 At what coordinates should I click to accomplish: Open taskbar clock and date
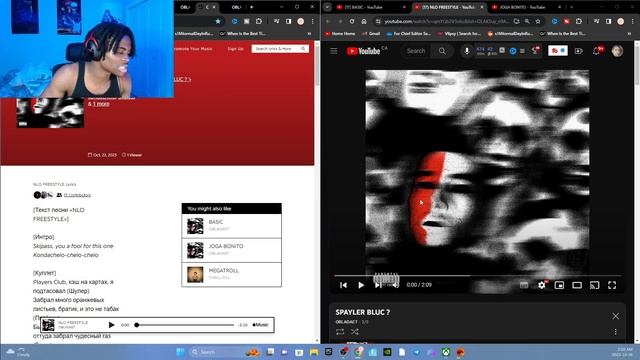point(624,352)
